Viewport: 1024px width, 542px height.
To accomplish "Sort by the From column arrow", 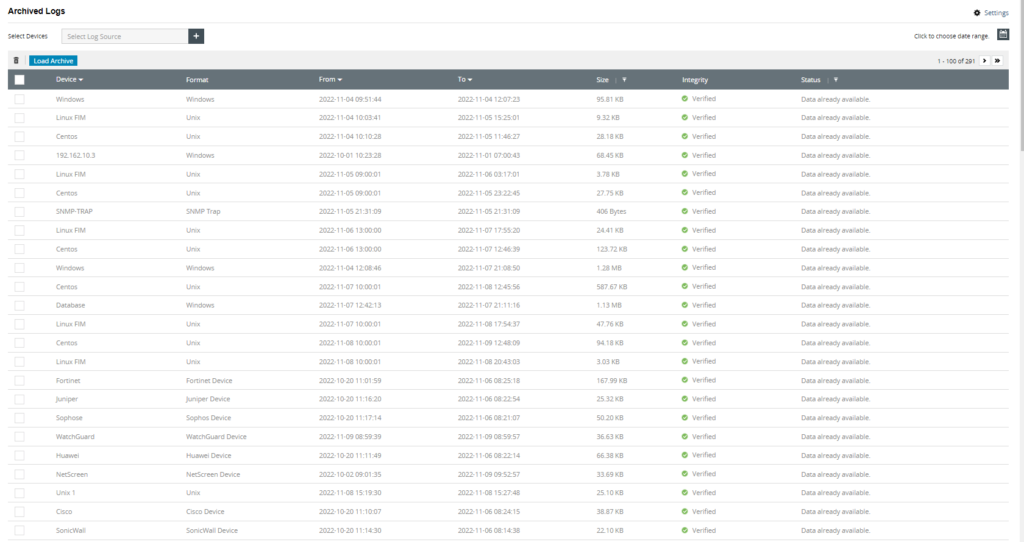I will click(x=340, y=80).
